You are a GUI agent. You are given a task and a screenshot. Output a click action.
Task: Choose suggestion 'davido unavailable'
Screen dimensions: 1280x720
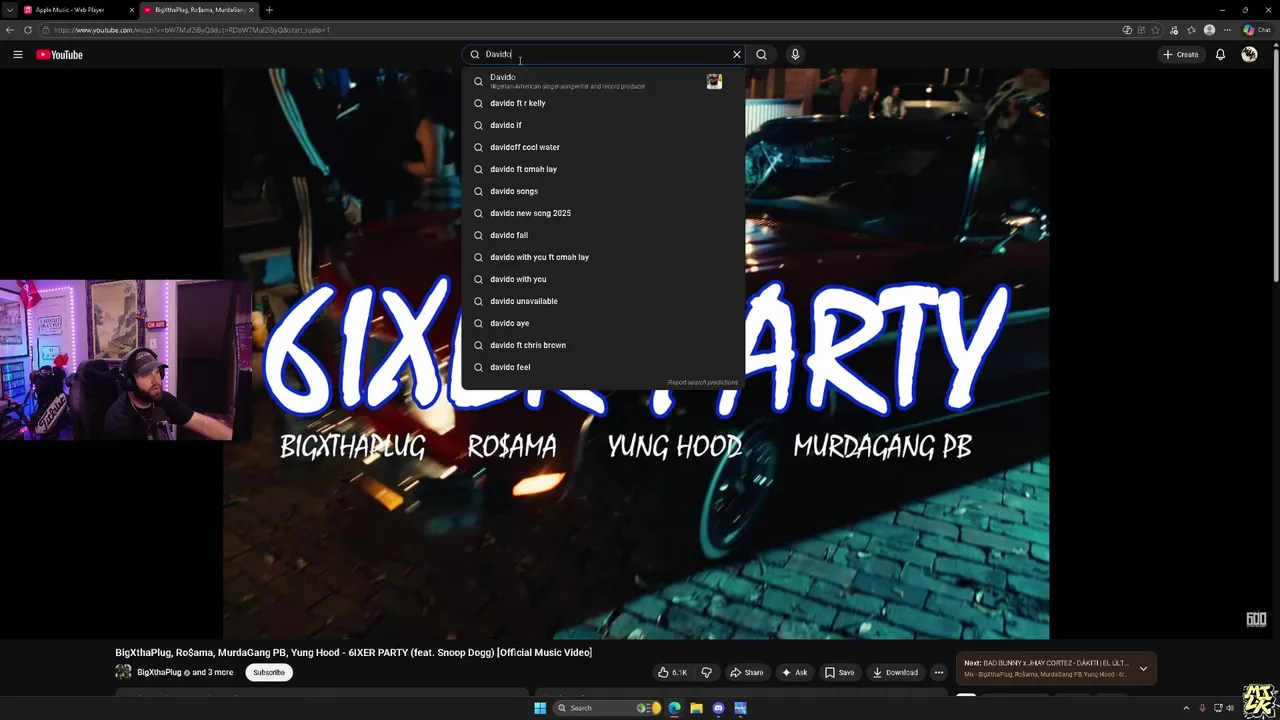tap(603, 301)
